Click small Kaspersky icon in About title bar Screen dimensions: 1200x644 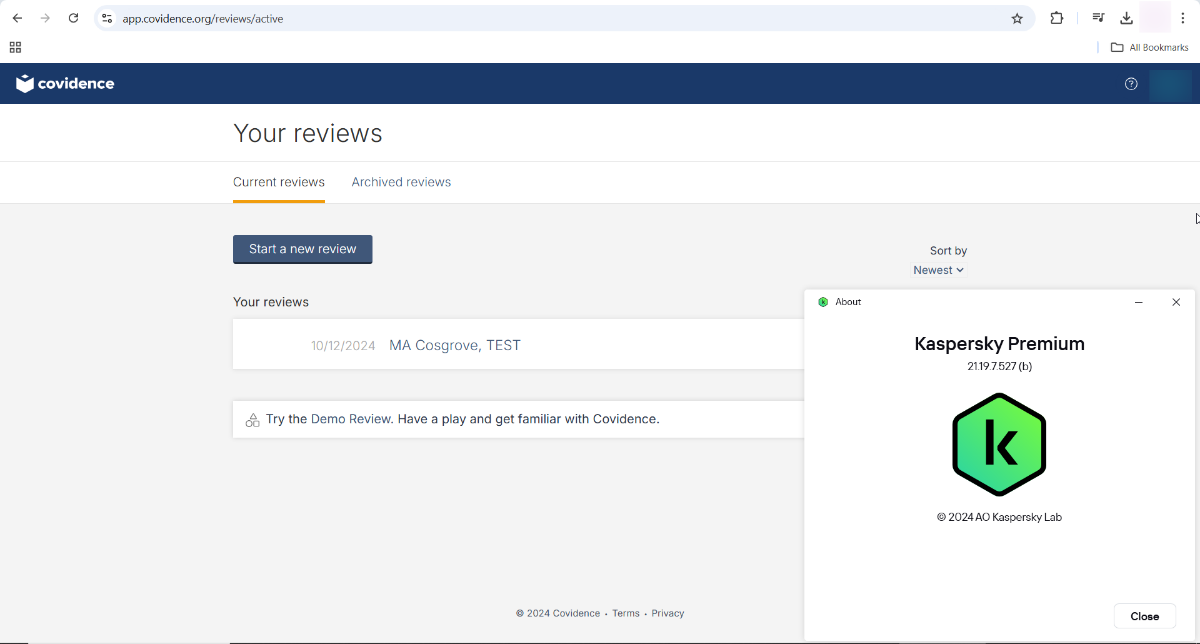pos(823,302)
